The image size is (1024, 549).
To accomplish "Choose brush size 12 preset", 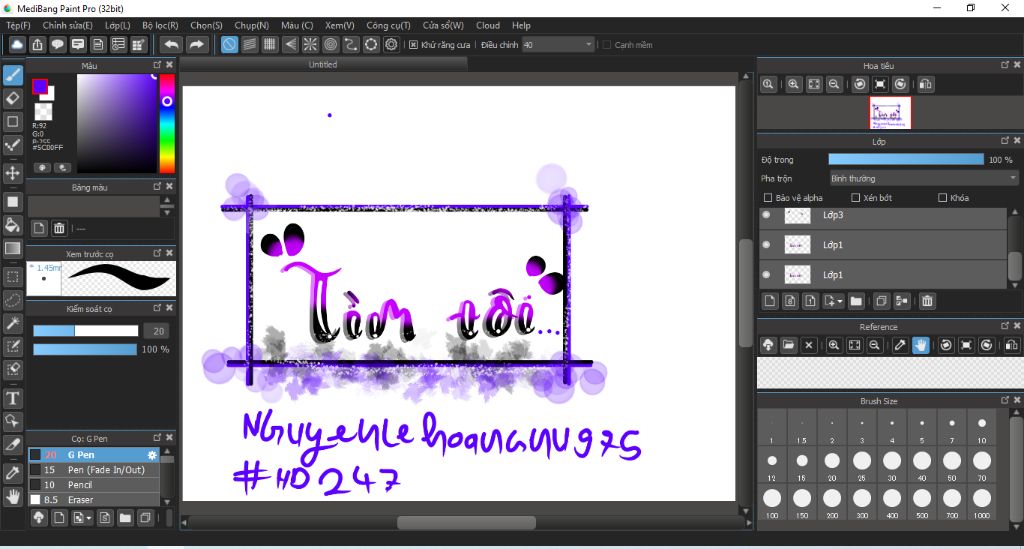I will tap(772, 465).
